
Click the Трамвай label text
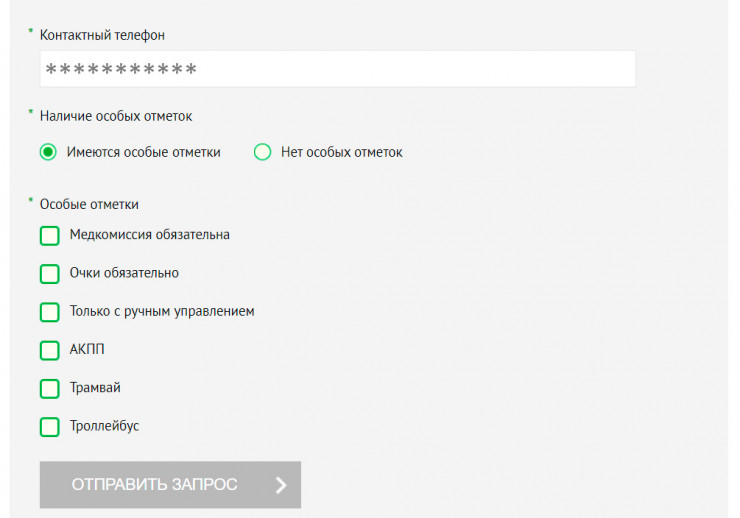click(95, 387)
